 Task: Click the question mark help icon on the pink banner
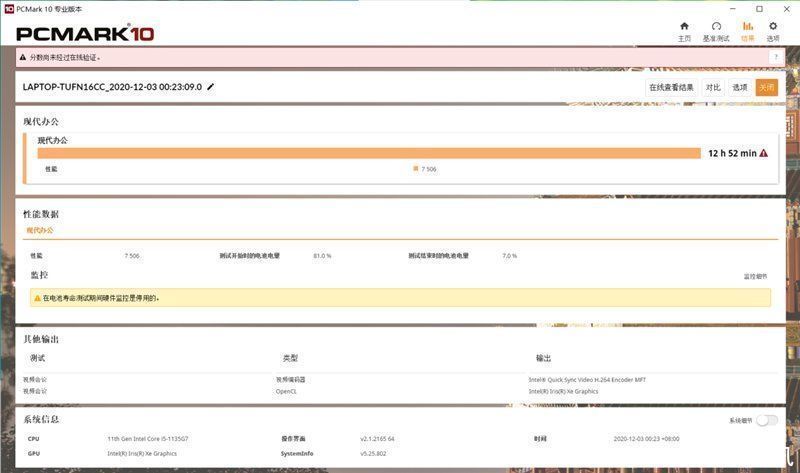(x=776, y=57)
